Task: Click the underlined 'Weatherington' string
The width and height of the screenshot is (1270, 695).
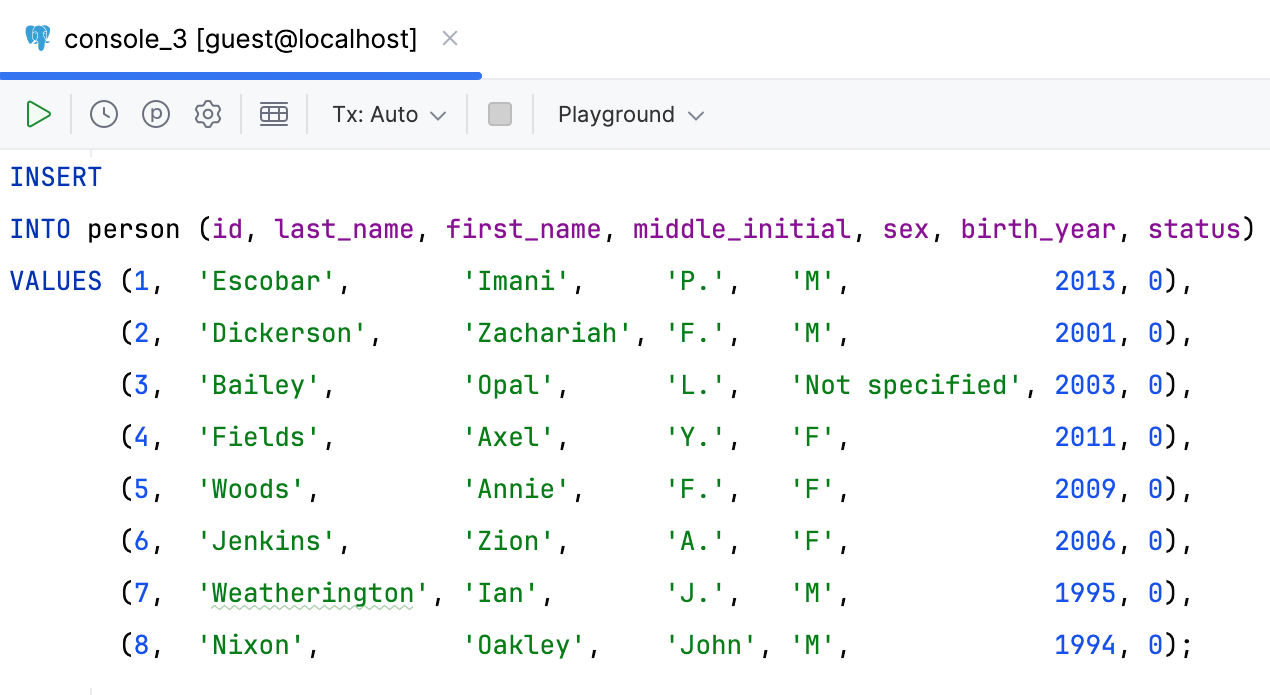Action: pyautogui.click(x=312, y=593)
